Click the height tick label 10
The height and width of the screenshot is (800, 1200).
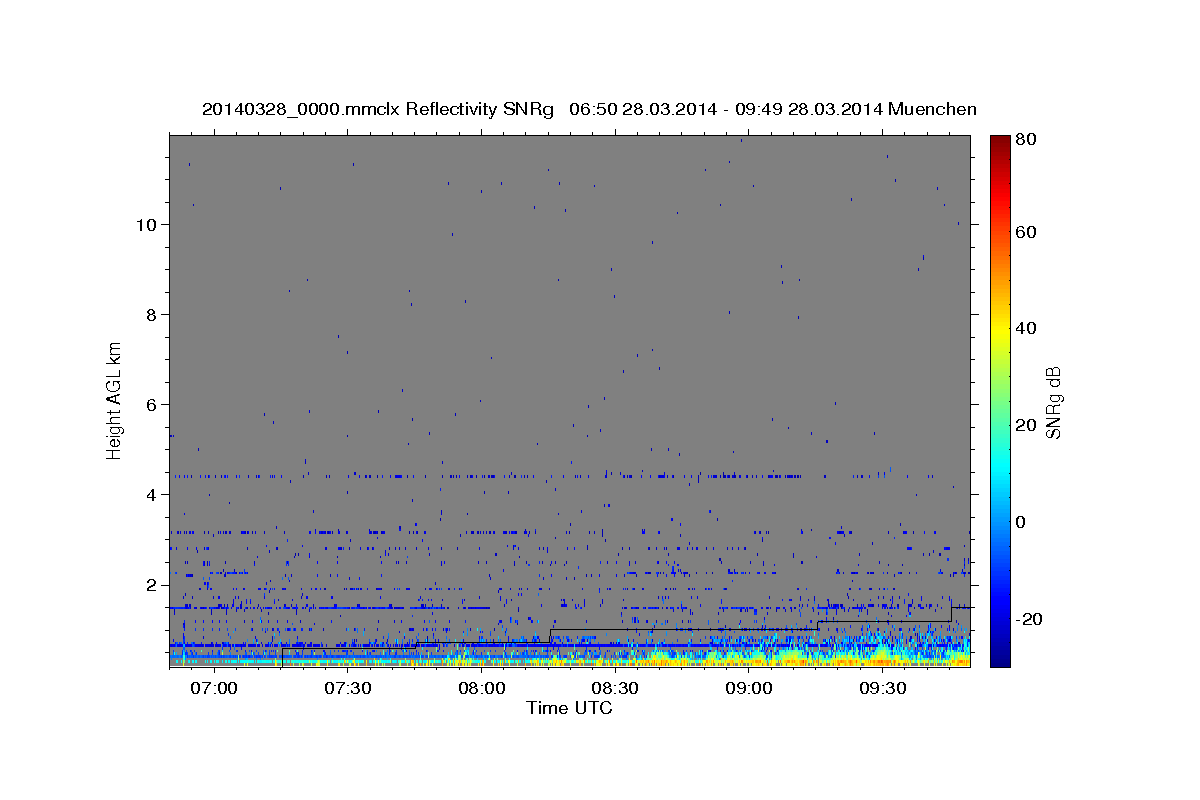point(147,224)
